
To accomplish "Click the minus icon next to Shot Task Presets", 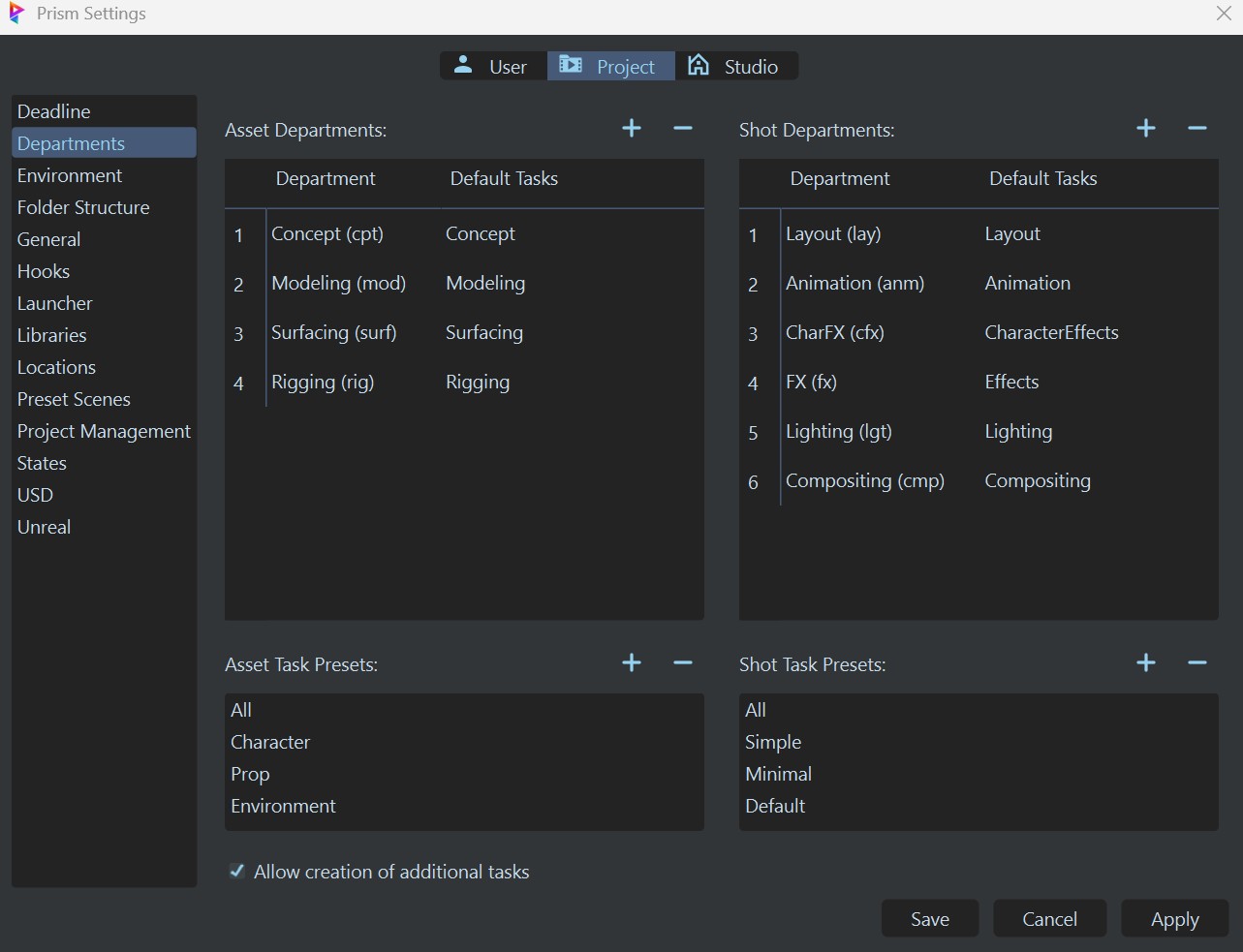I will pos(1196,662).
